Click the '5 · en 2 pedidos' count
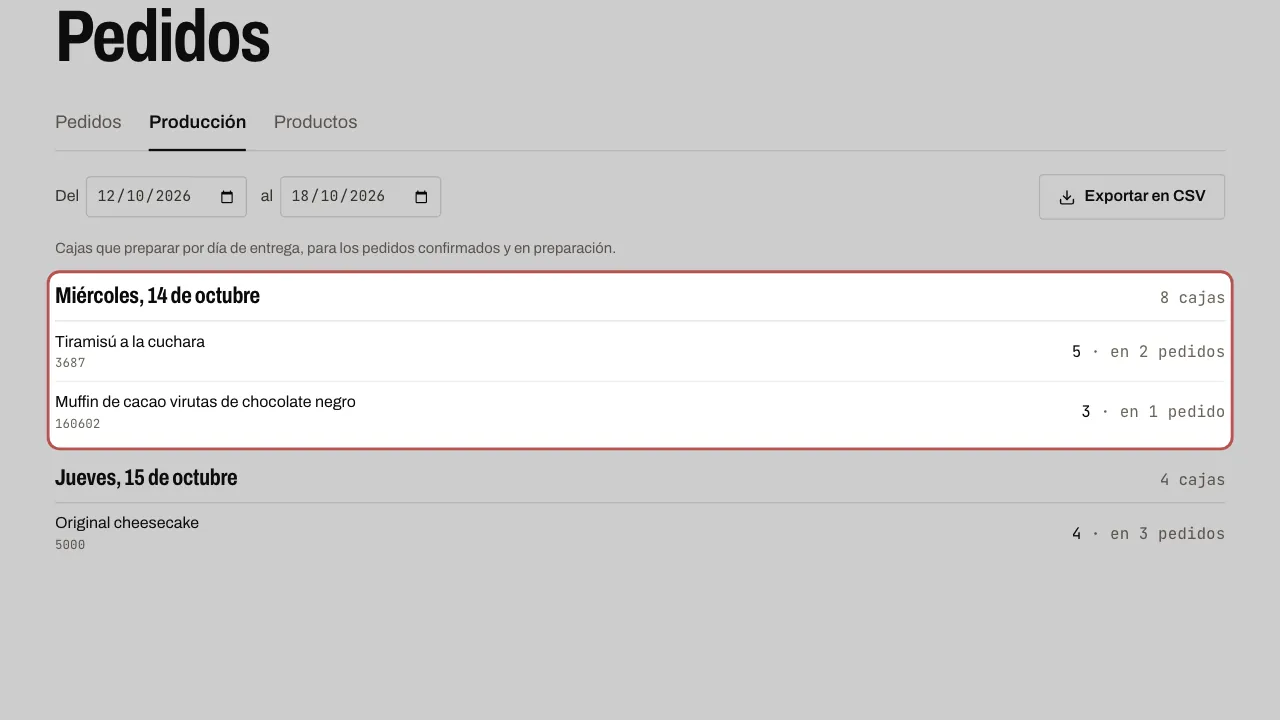Image resolution: width=1280 pixels, height=720 pixels. tap(1148, 352)
